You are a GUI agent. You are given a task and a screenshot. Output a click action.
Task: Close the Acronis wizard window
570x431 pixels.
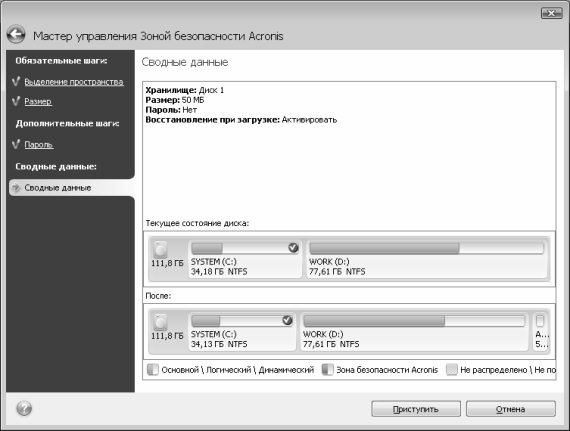click(551, 13)
